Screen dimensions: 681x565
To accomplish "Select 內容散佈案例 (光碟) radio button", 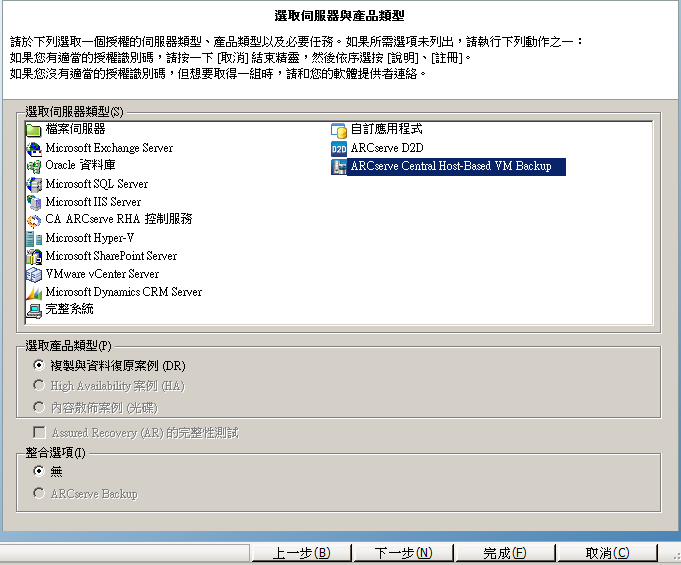I will [x=39, y=407].
